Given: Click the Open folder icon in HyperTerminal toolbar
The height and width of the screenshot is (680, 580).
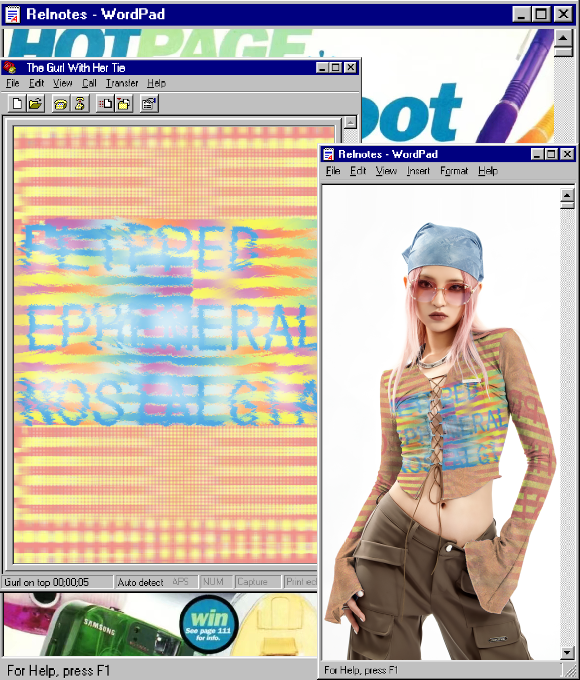Looking at the screenshot, I should click(36, 104).
